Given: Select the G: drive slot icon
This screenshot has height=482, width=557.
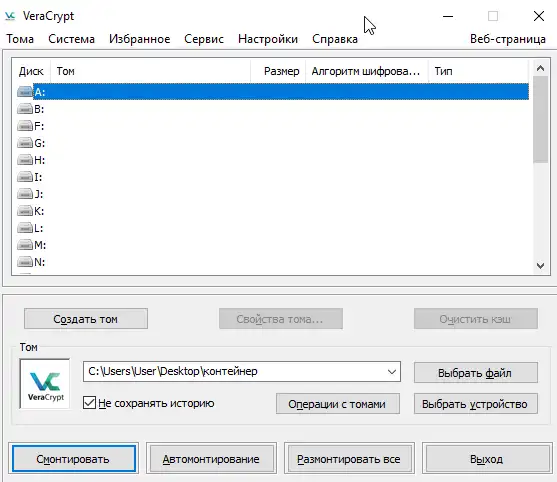Looking at the screenshot, I should [x=25, y=143].
